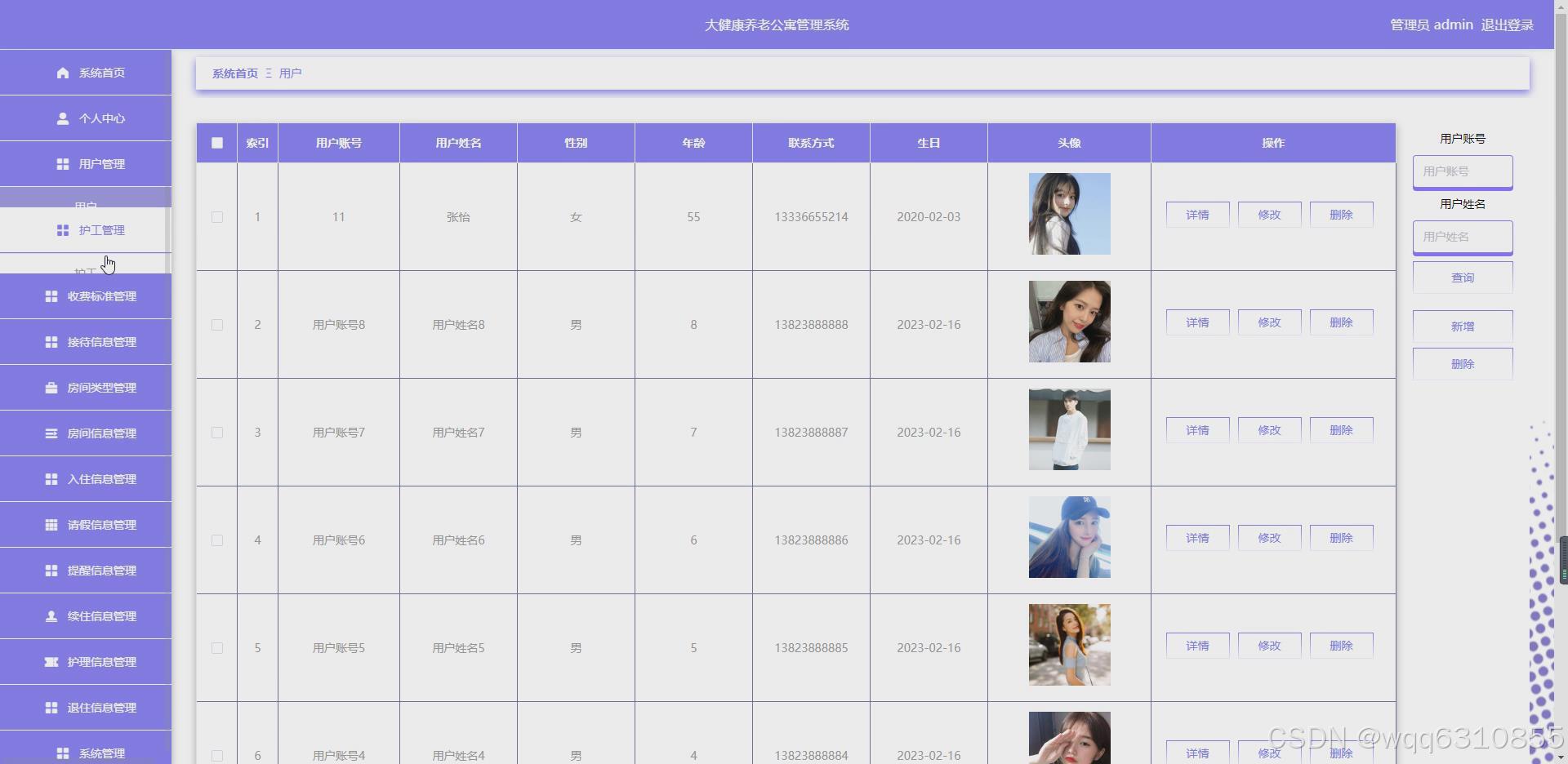
Task: Click the user icon beside 续住信息管理
Action: (51, 616)
